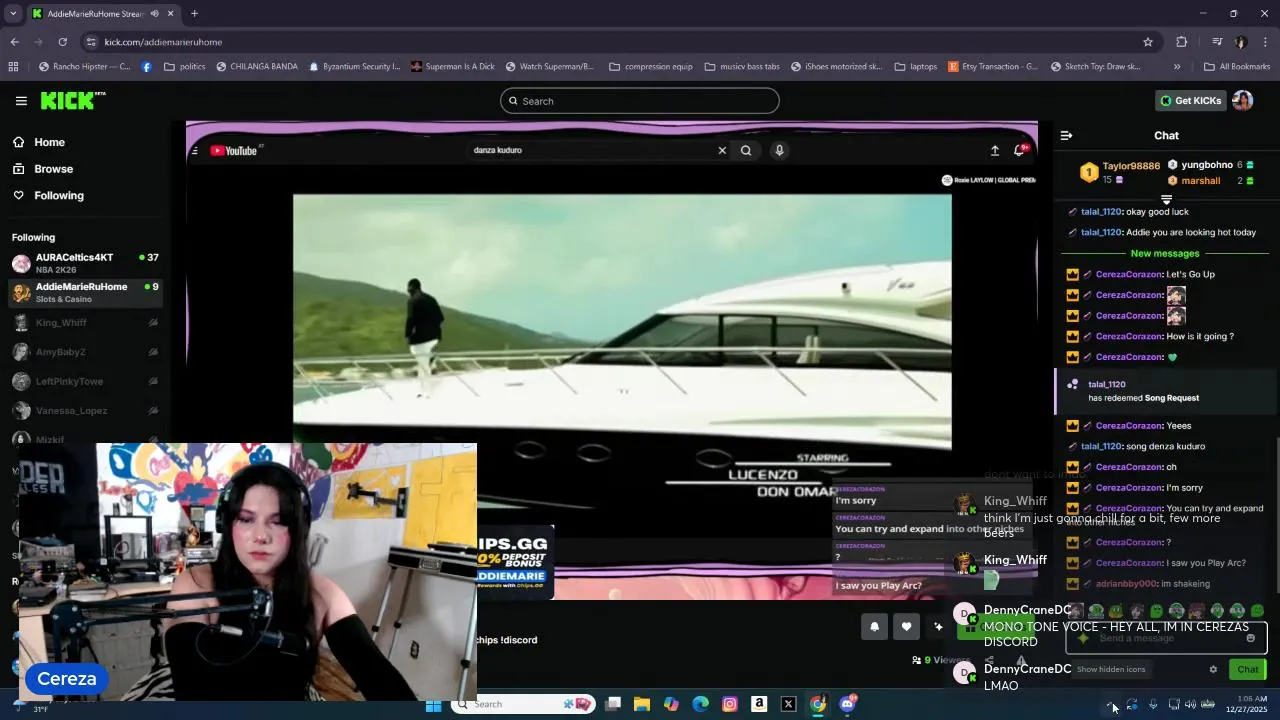Mute the AddieMarieRuHome tab audio
Viewport: 1280px width, 720px height.
(155, 14)
